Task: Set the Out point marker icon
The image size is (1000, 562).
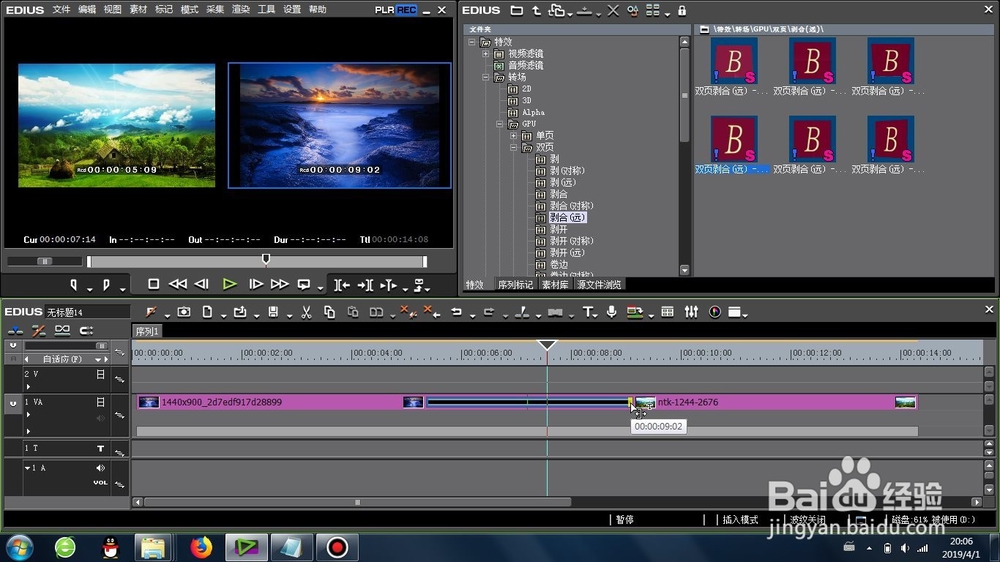Action: click(x=107, y=285)
